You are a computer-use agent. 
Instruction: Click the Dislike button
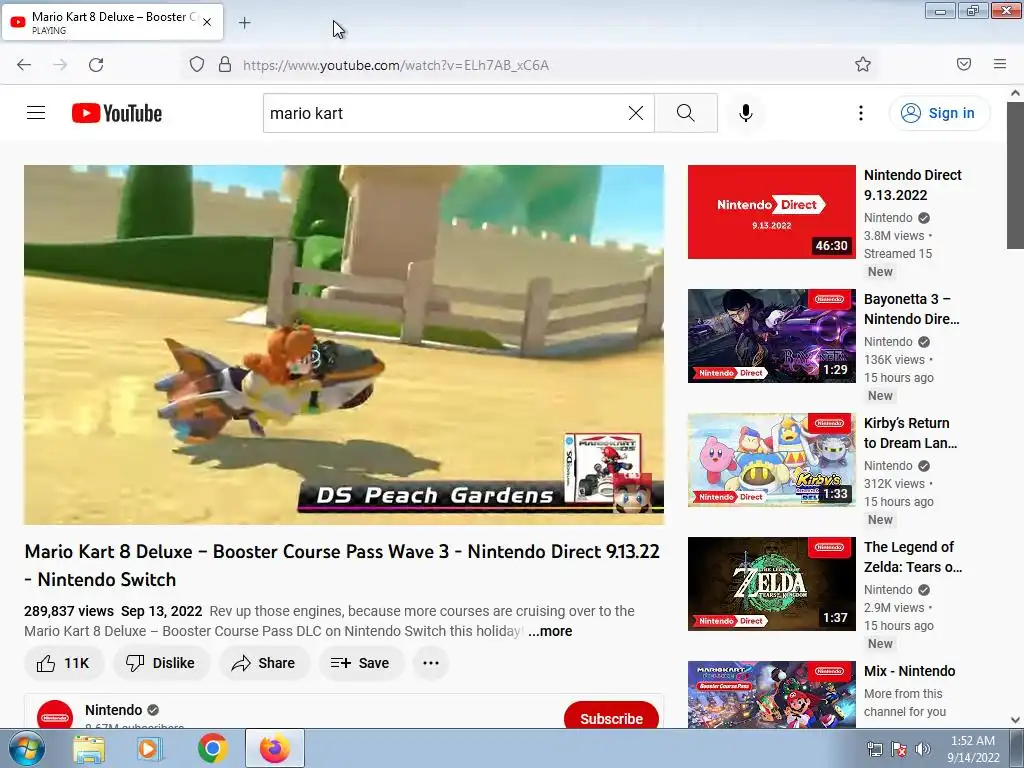click(161, 663)
